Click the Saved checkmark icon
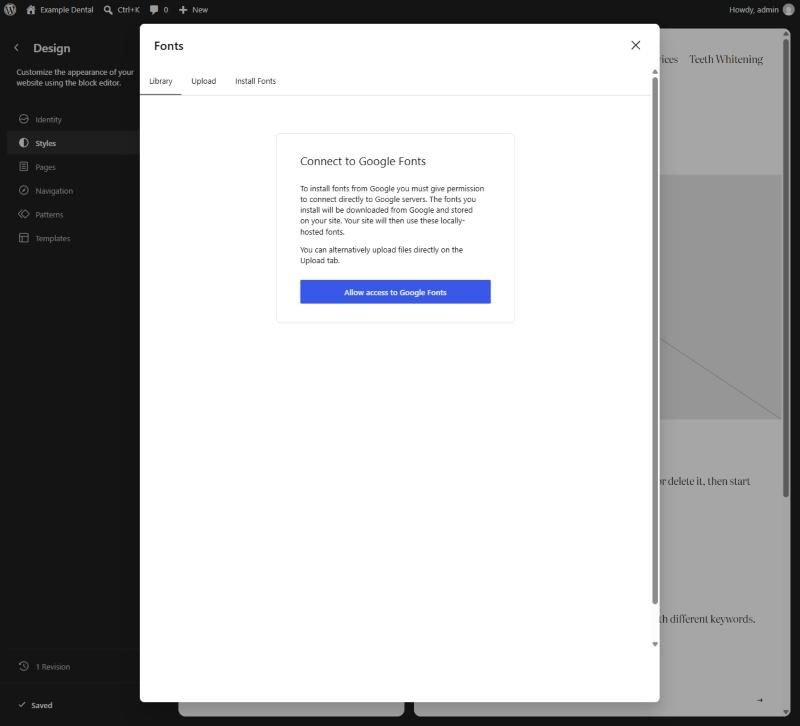Viewport: 800px width, 726px height. [x=22, y=705]
